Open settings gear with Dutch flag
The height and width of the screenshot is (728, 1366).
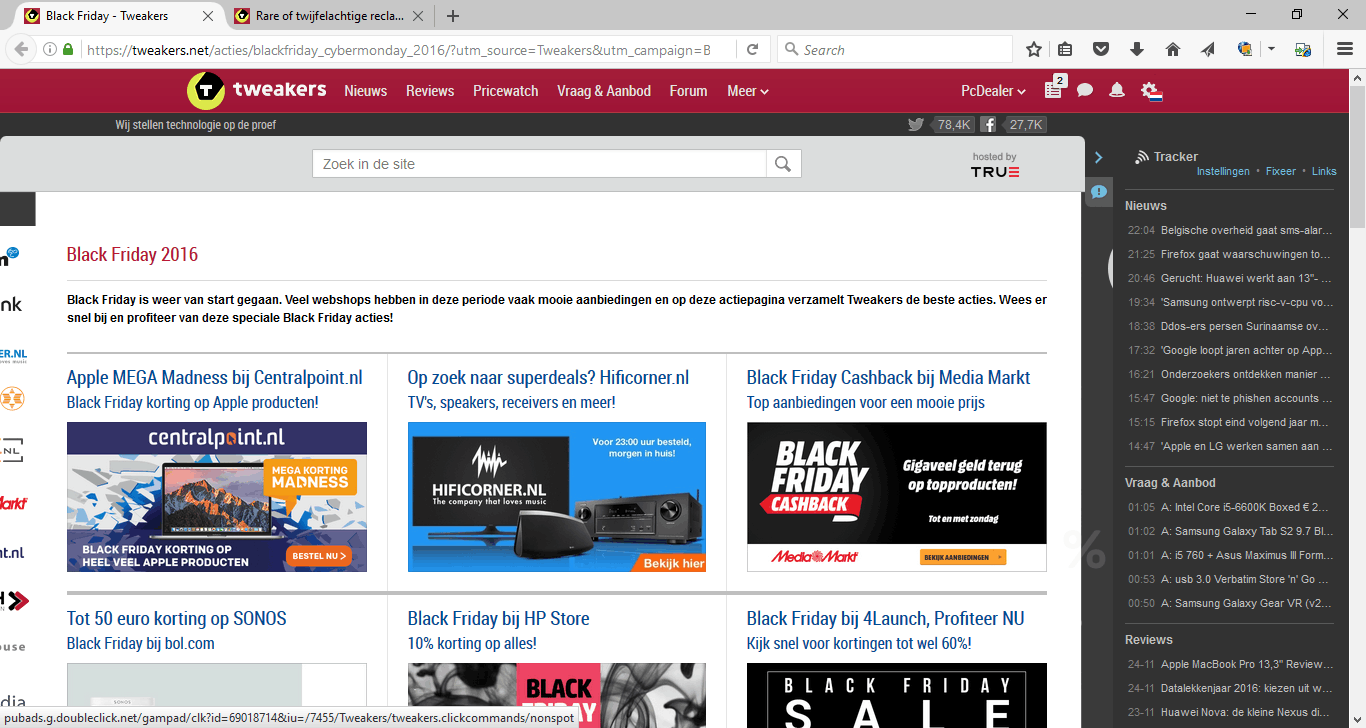pos(1151,91)
